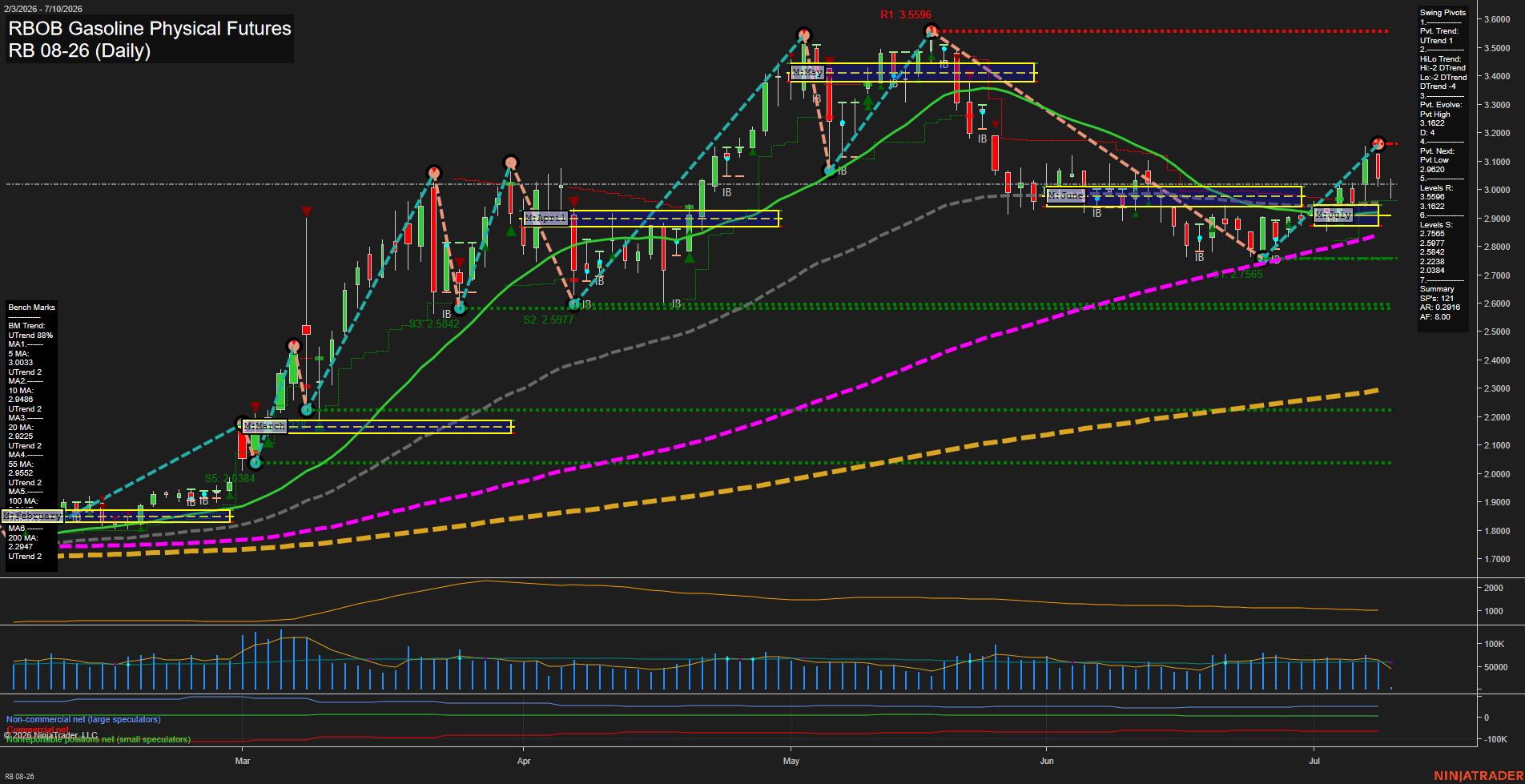Select the swing low circle at the 2.7565 label
Image resolution: width=1525 pixels, height=784 pixels.
click(x=1263, y=258)
